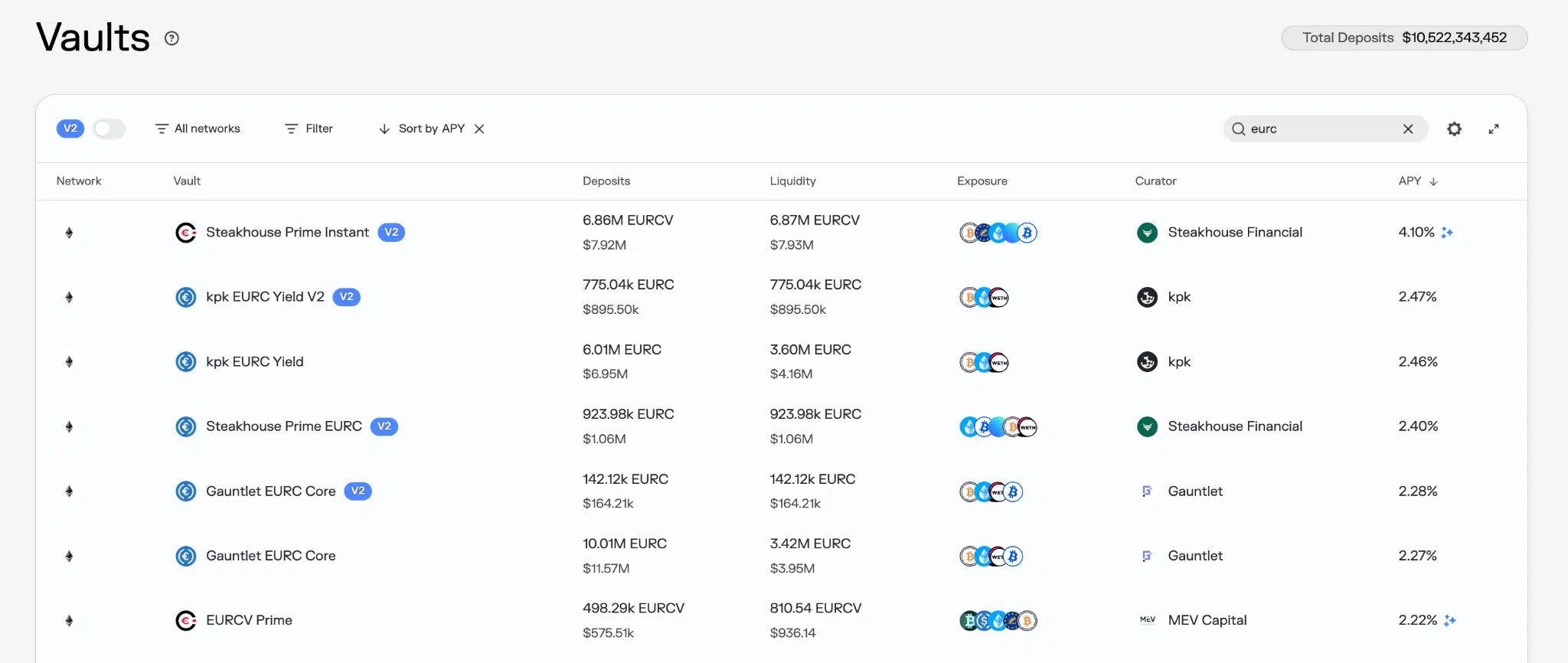Image resolution: width=1568 pixels, height=663 pixels.
Task: Open the Steakhouse Prime EURC vault
Action: [x=284, y=426]
